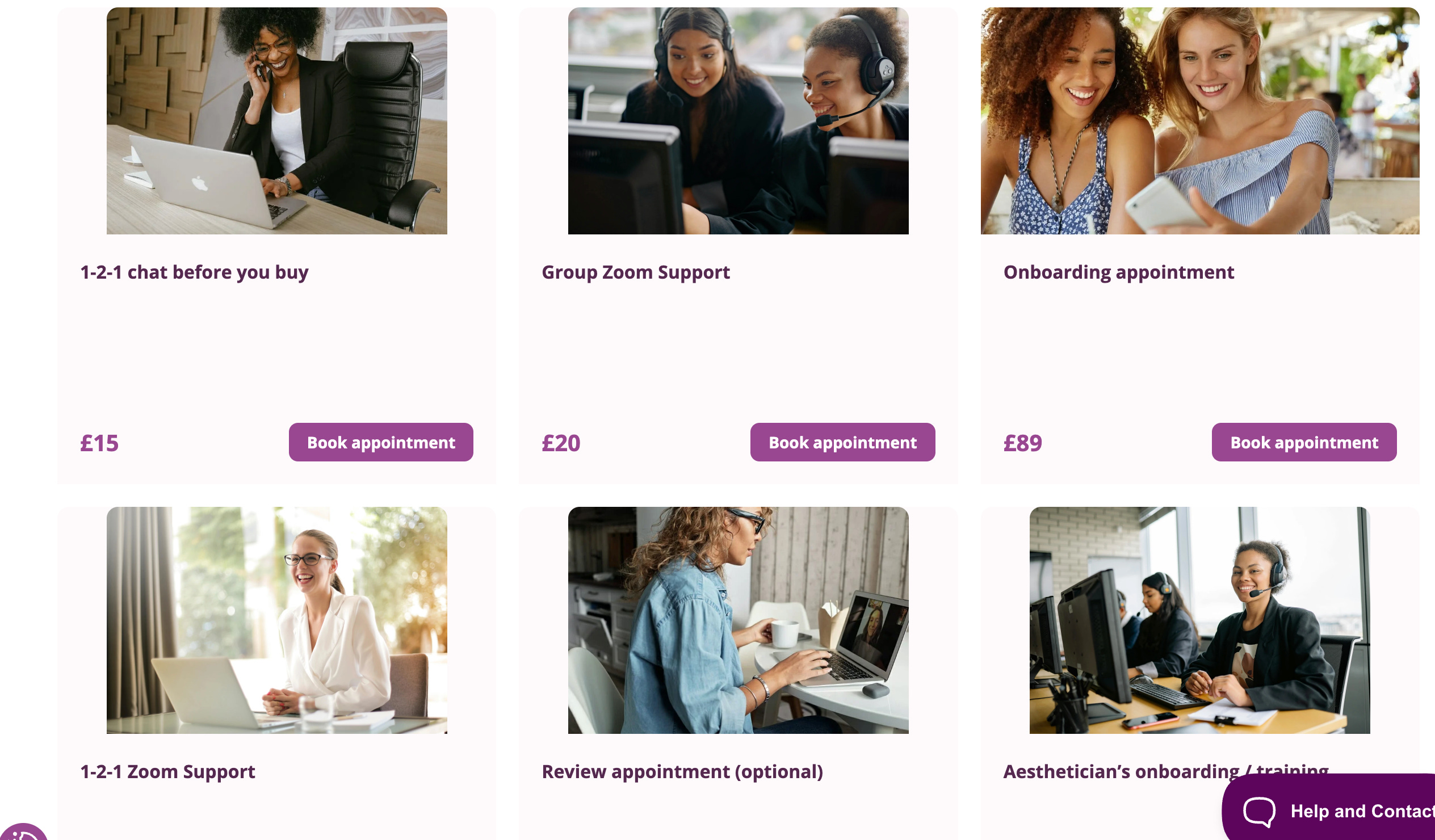
Task: Click the £89 price label
Action: point(1022,443)
